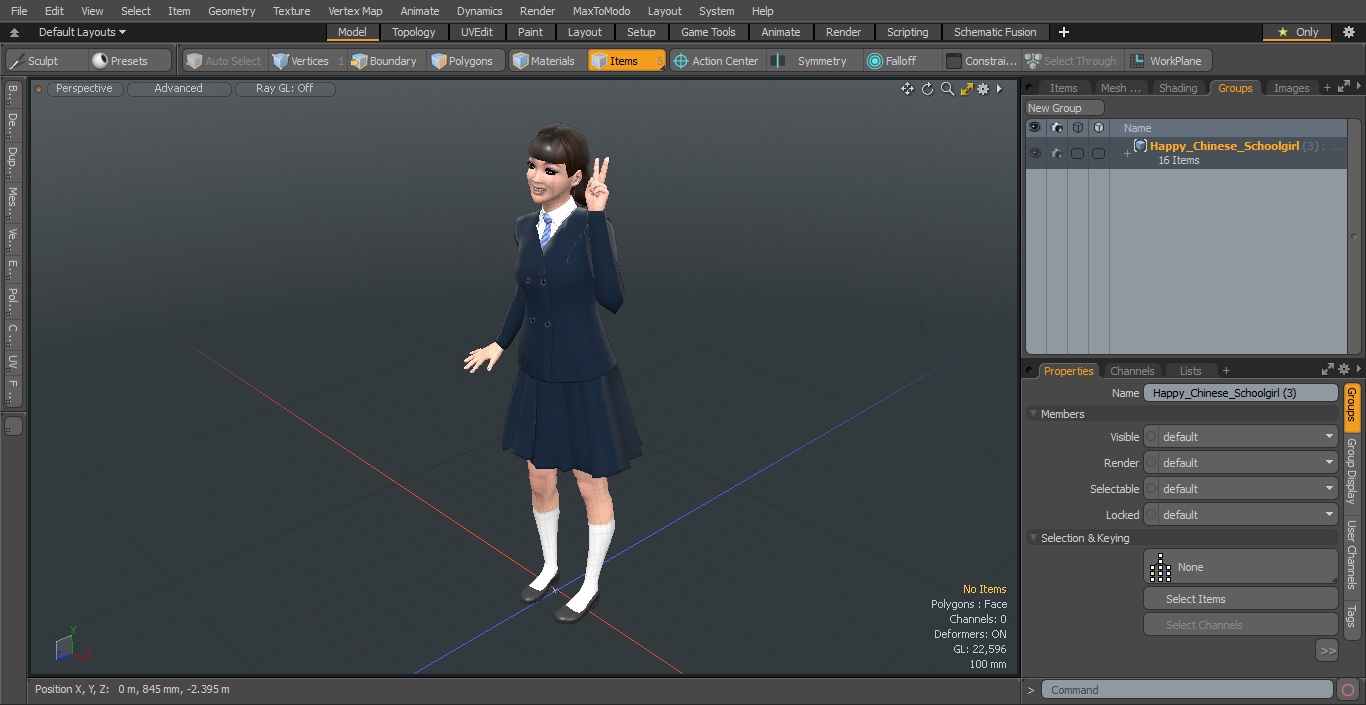
Task: Switch to the UVEdit layout tab
Action: point(477,32)
